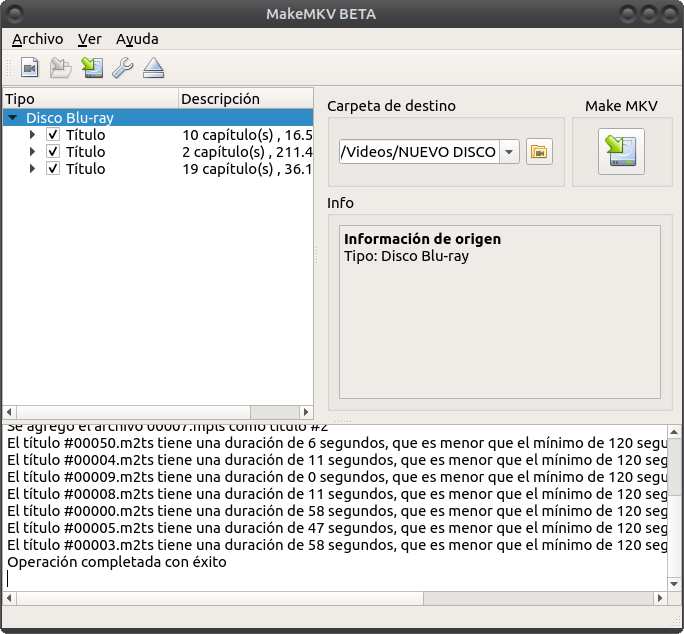Uncheck the 2 capítulo(s) Título checkbox
The image size is (684, 634).
53,151
